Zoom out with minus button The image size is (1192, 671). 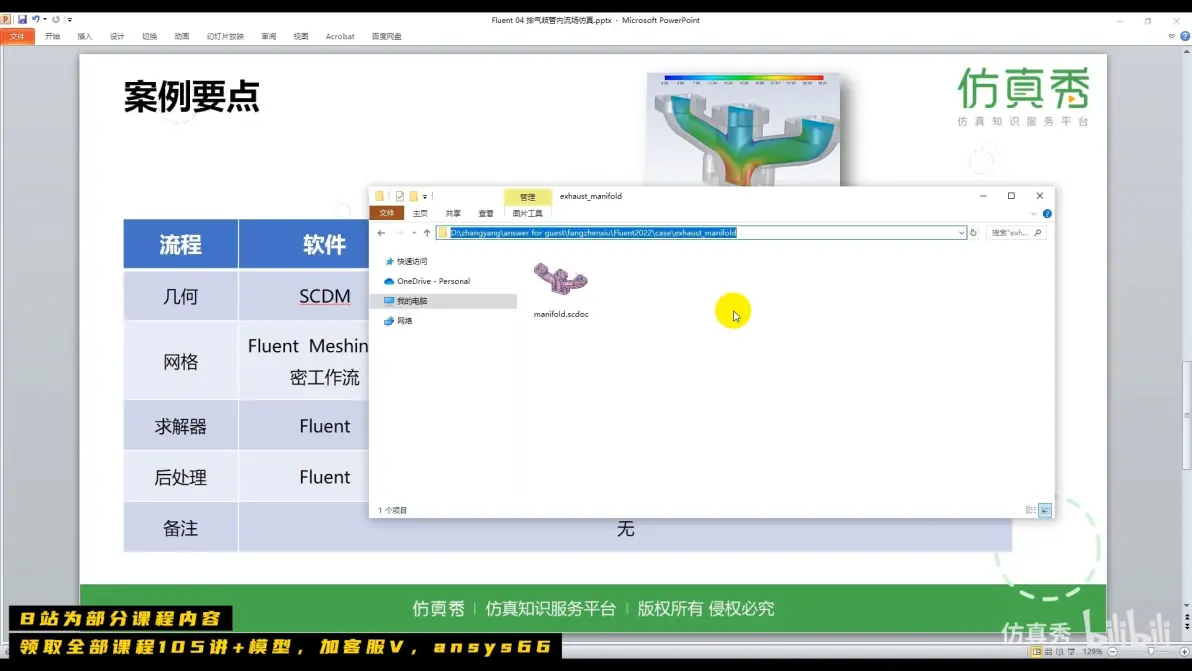coord(1113,651)
